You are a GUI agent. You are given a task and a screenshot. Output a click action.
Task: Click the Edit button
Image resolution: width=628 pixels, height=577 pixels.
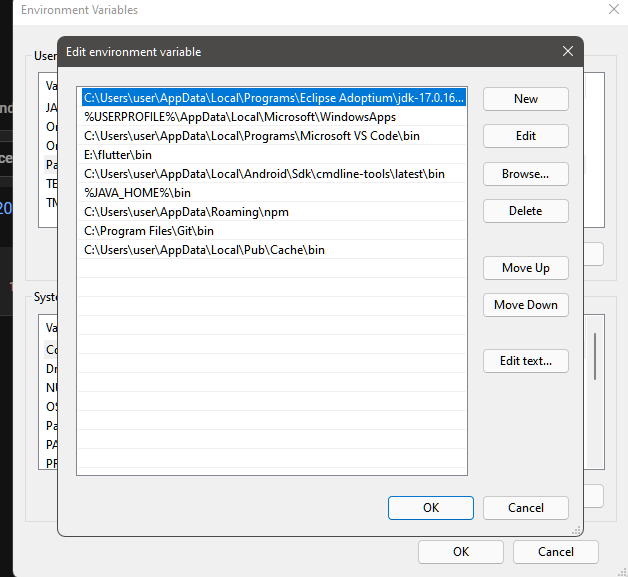(525, 136)
